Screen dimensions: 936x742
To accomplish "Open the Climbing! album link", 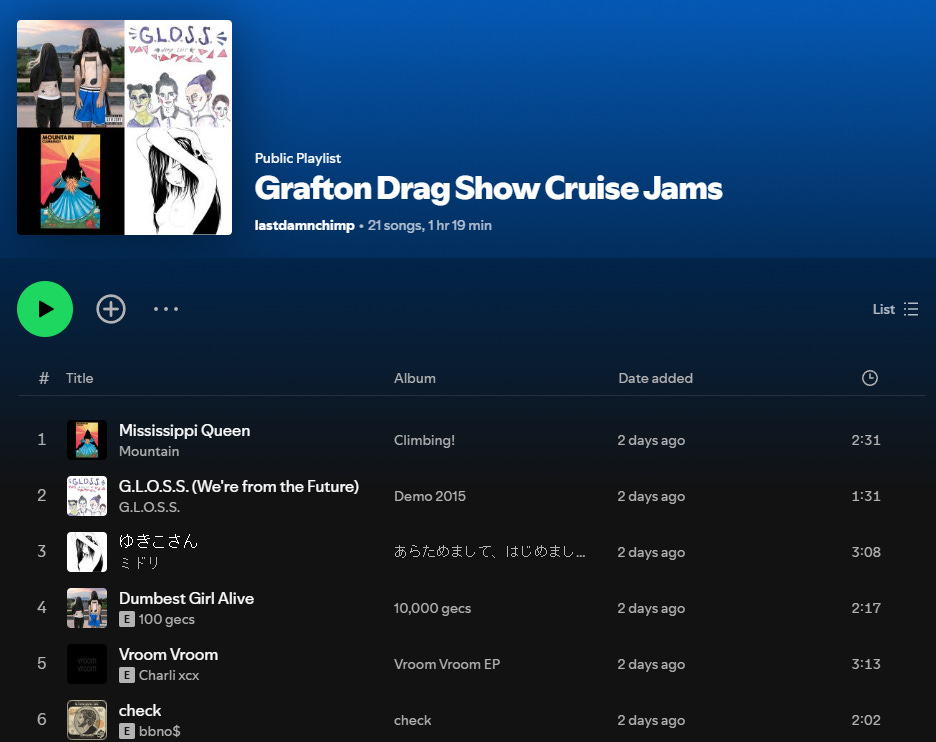I will 424,440.
